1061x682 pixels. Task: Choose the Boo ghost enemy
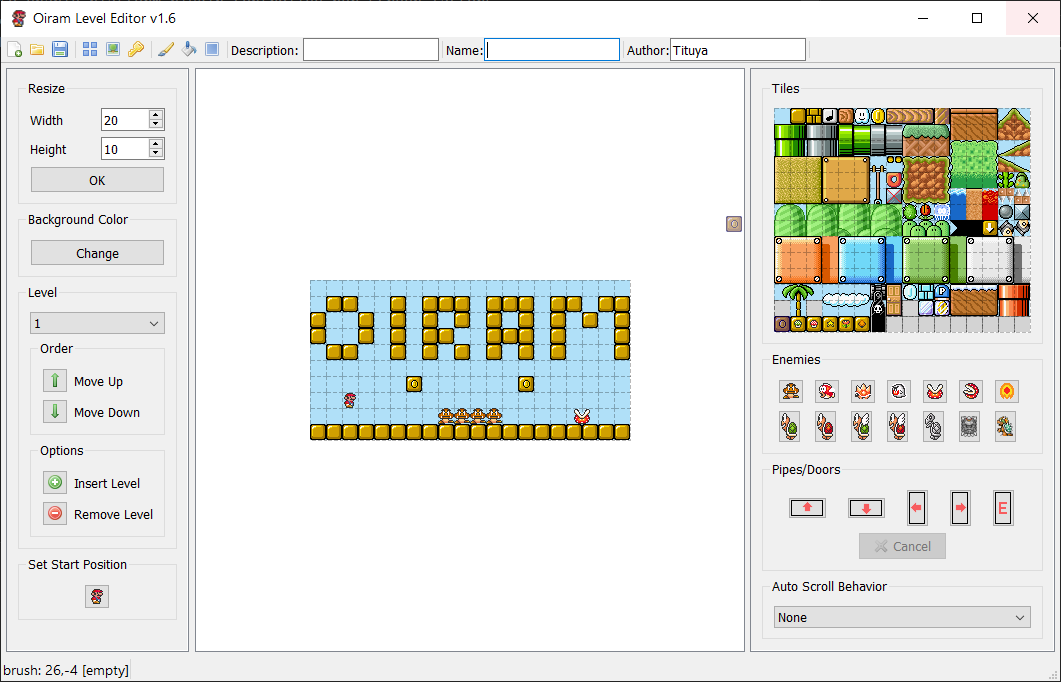coord(899,391)
